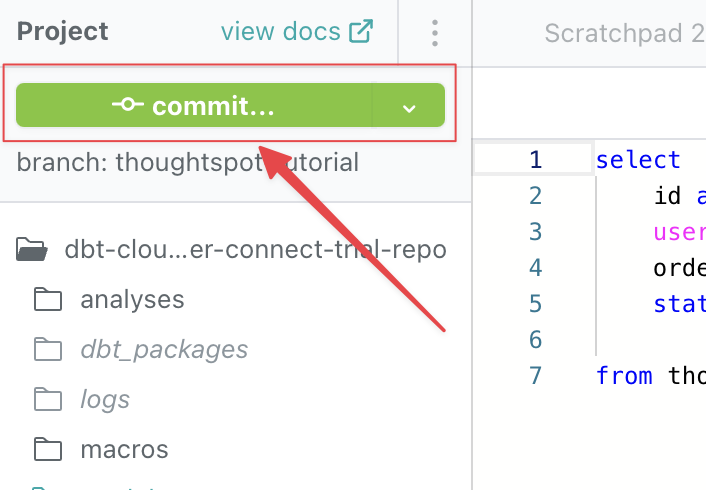The height and width of the screenshot is (490, 706).
Task: Expand the dbt_packages folder
Action: 164,349
